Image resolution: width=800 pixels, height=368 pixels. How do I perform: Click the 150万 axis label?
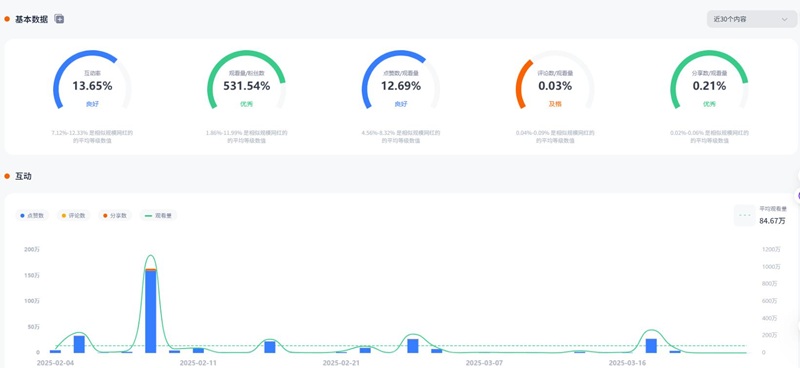click(32, 275)
